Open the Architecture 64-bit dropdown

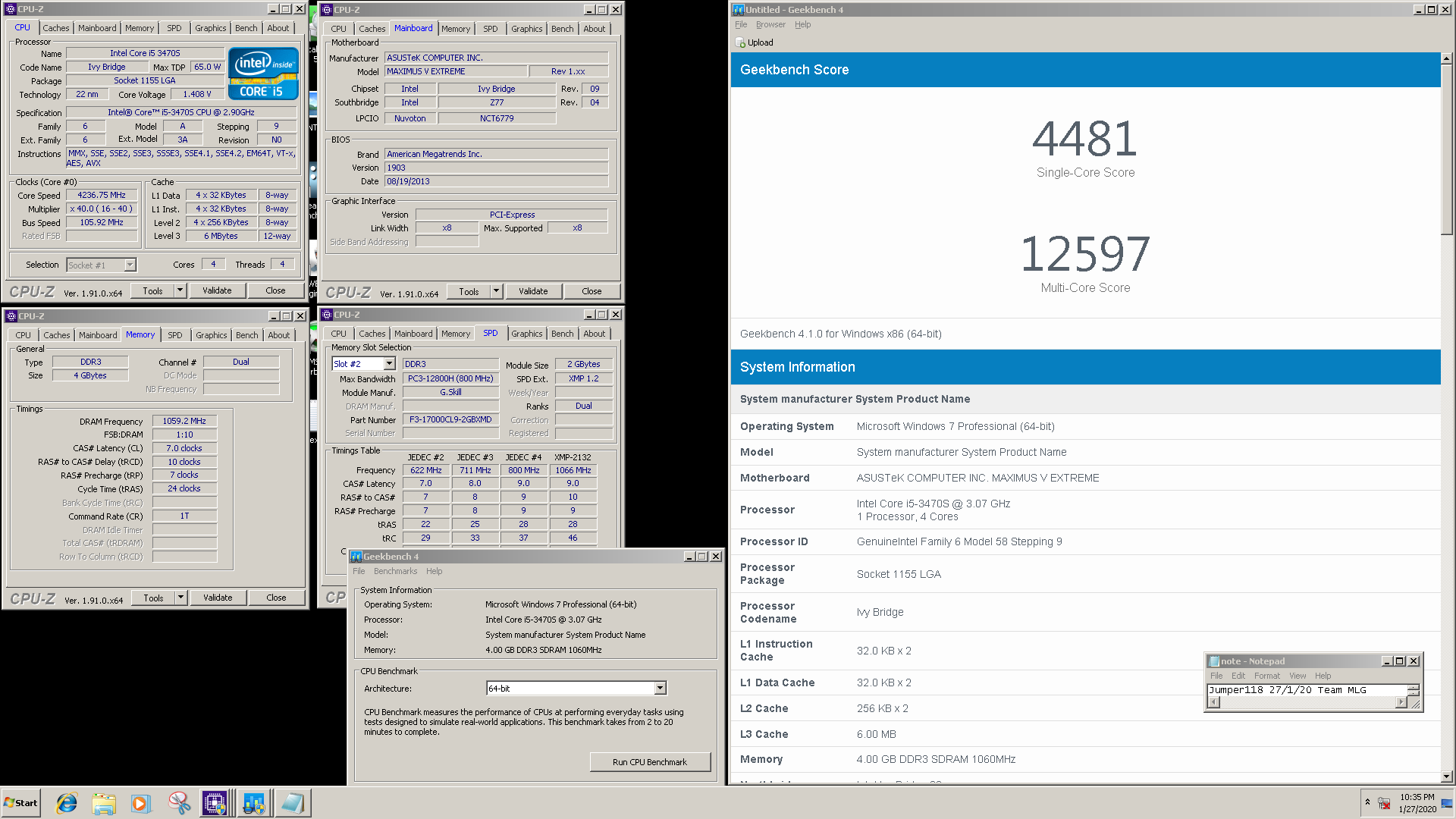pyautogui.click(x=660, y=689)
